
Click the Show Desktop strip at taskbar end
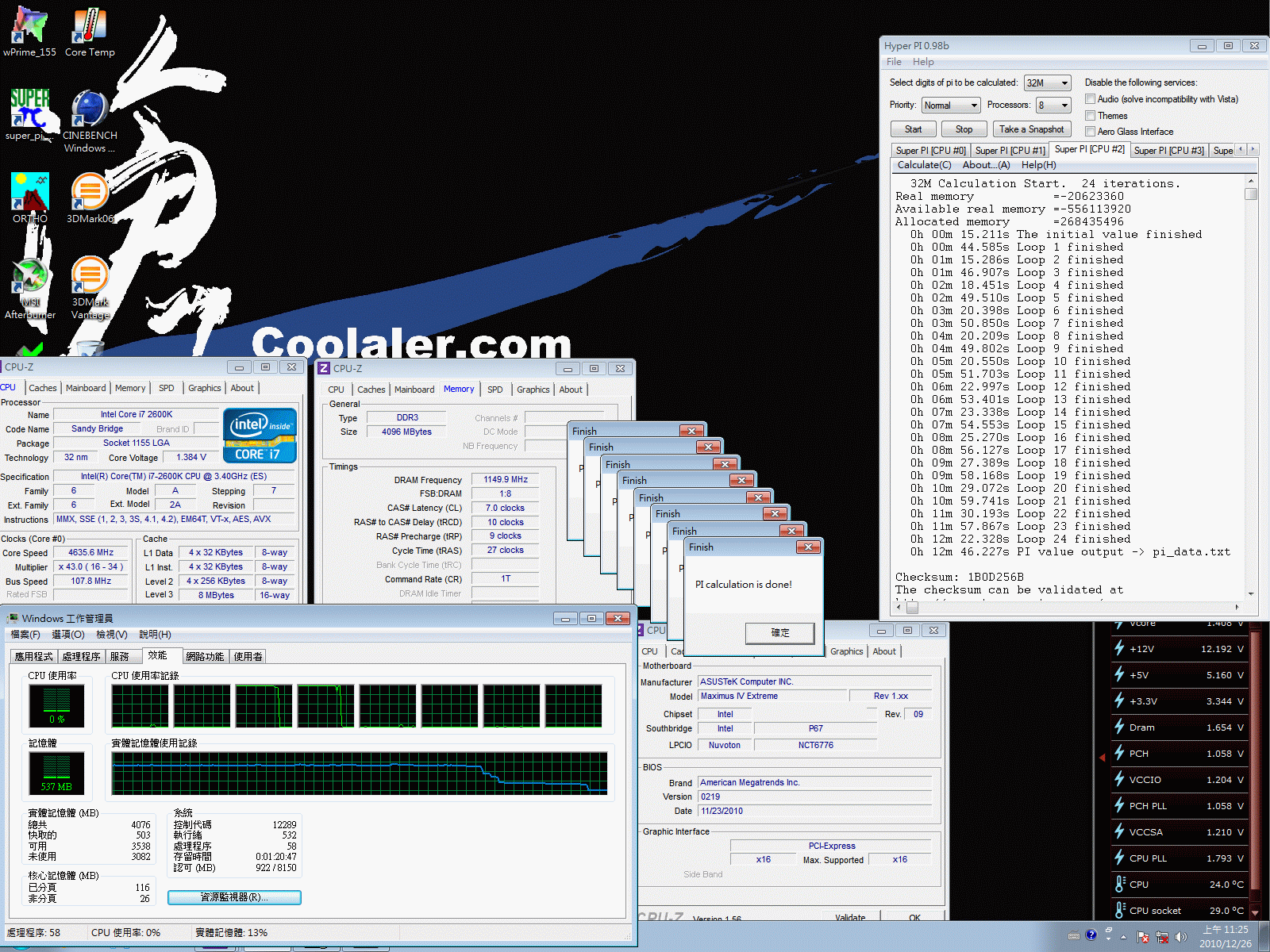click(1265, 936)
